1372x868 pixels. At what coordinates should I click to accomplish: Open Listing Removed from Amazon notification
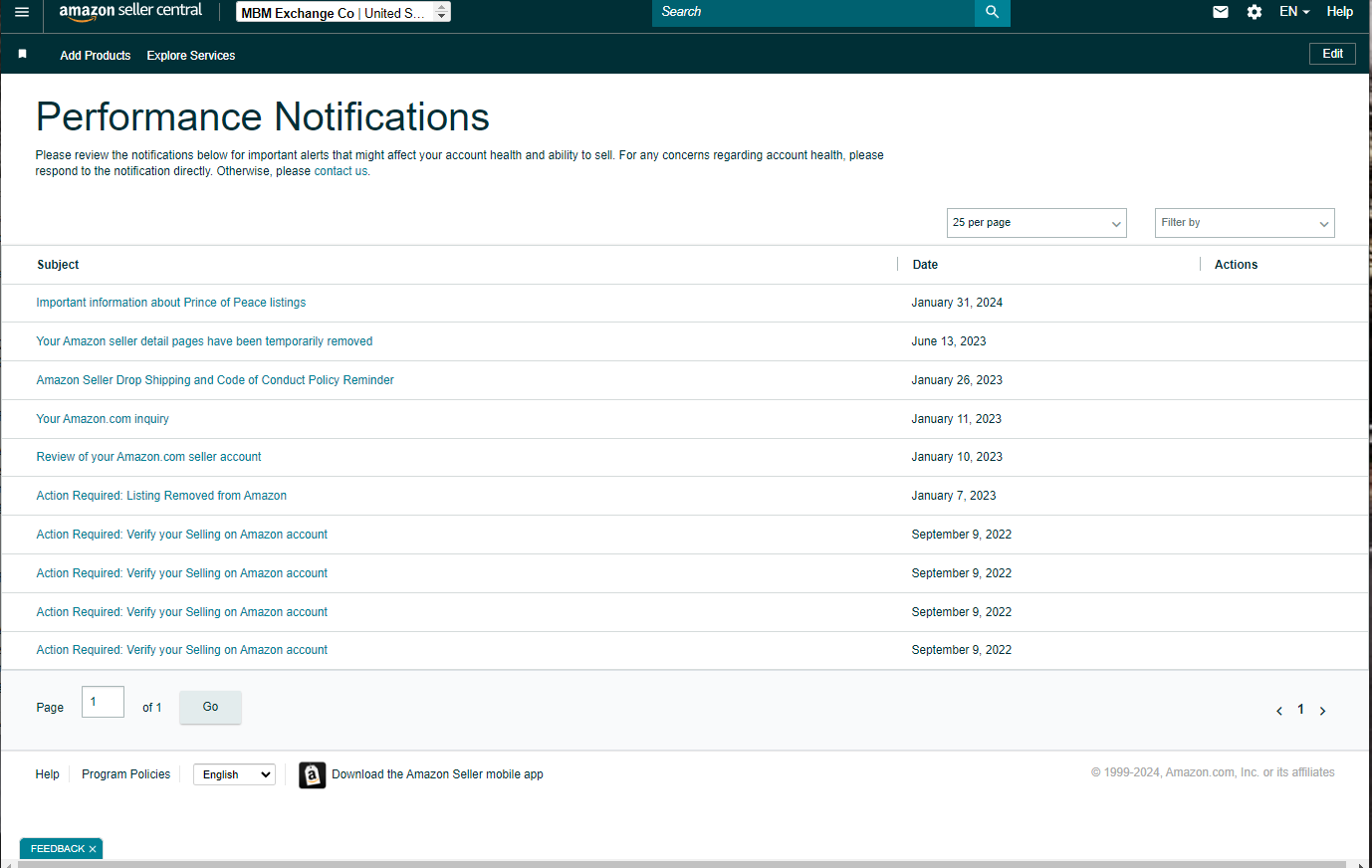(x=161, y=496)
